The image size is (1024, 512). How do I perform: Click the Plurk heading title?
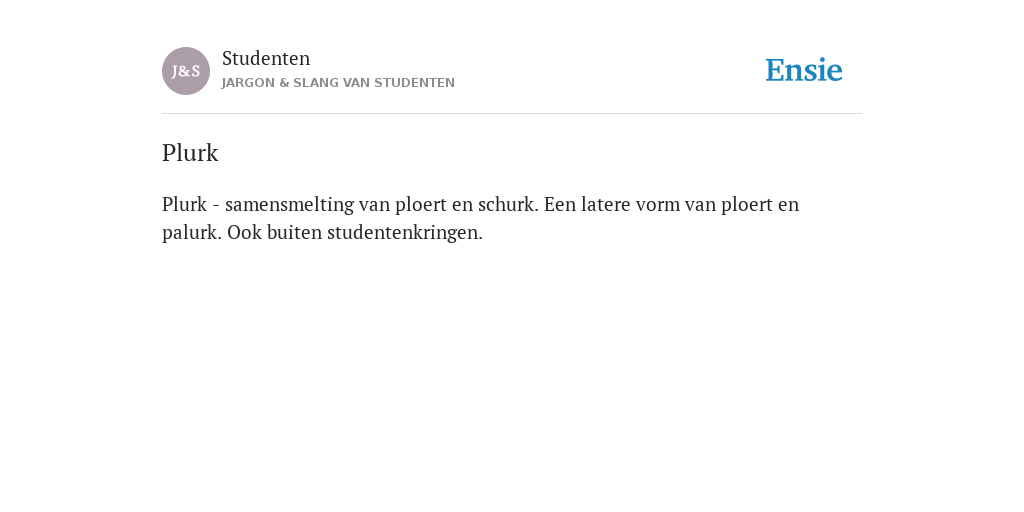(190, 153)
